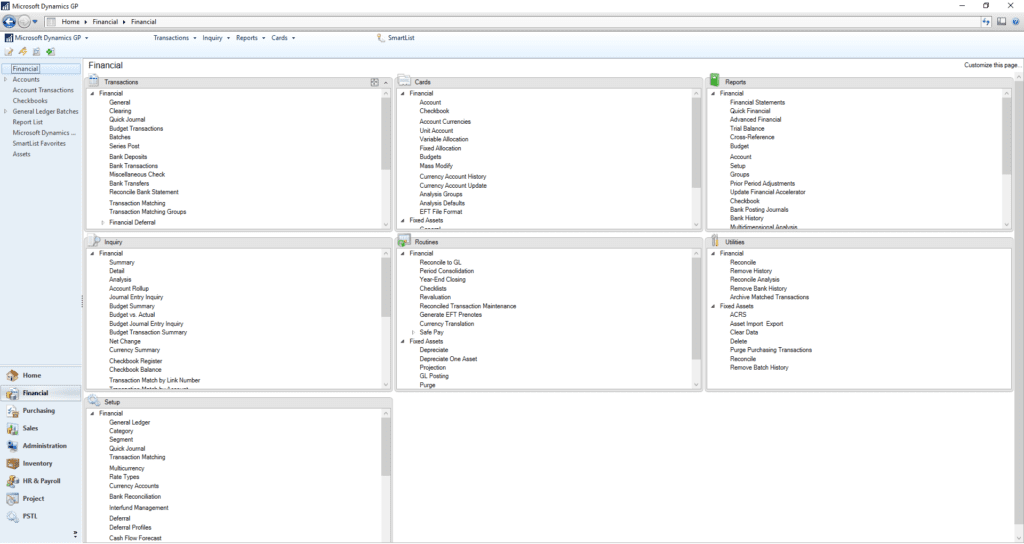
Task: Click the Transactions panel layout toggle icon
Action: pos(374,82)
